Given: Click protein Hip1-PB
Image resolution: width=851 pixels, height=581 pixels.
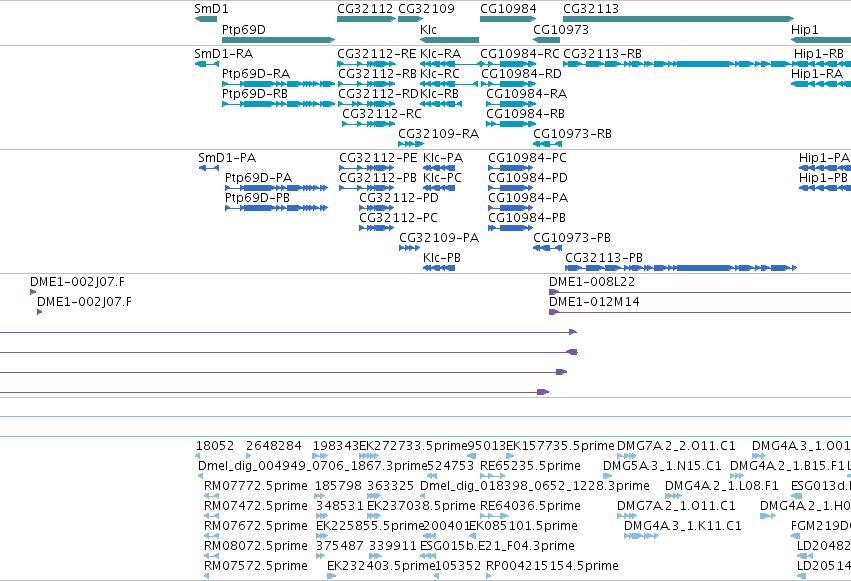Looking at the screenshot, I should [x=823, y=178].
